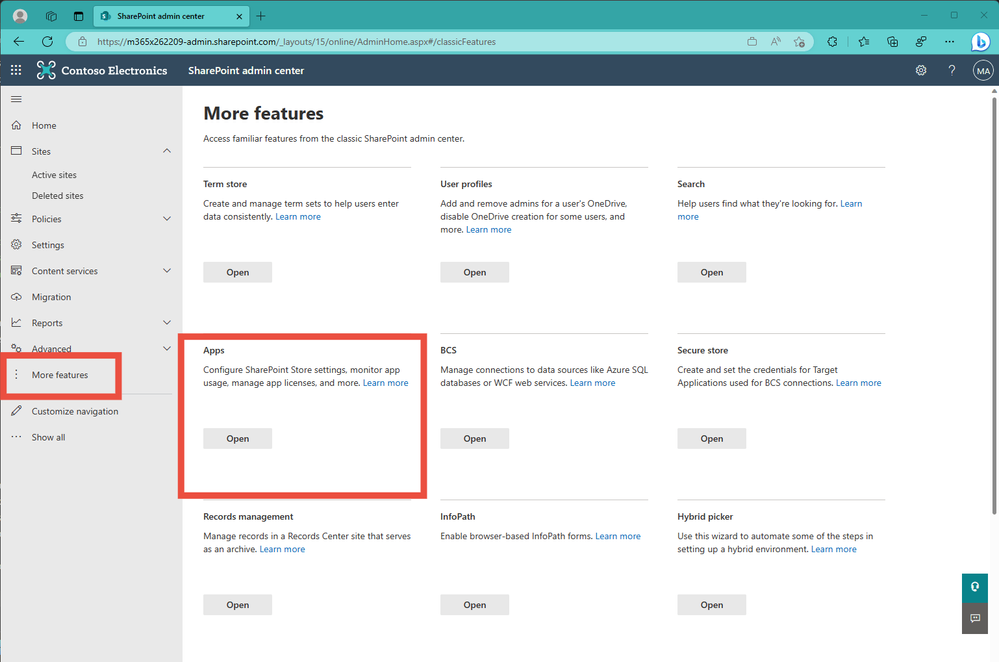The image size is (999, 662).
Task: Click the teal help headset button
Action: coord(975,587)
